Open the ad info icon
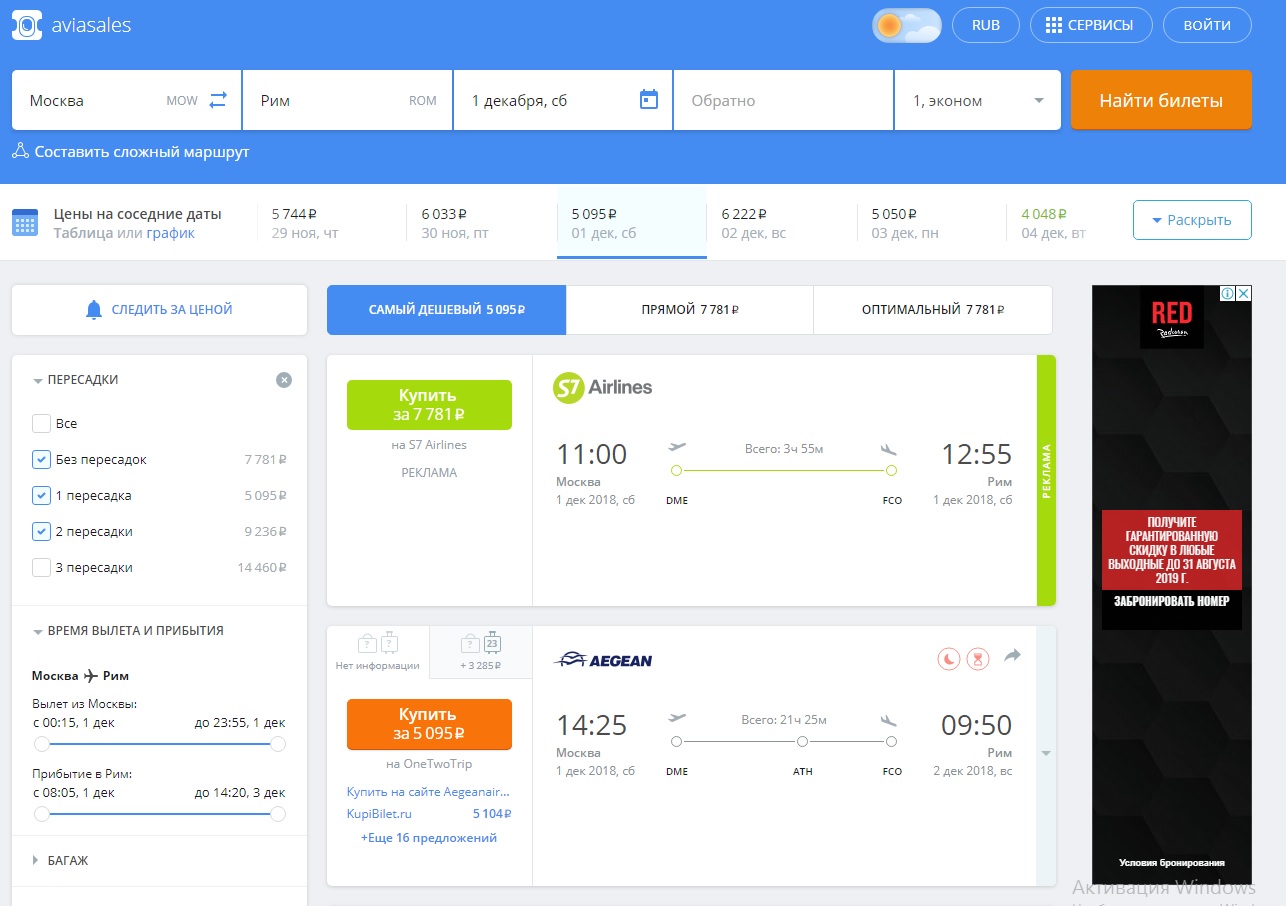 click(x=1227, y=294)
